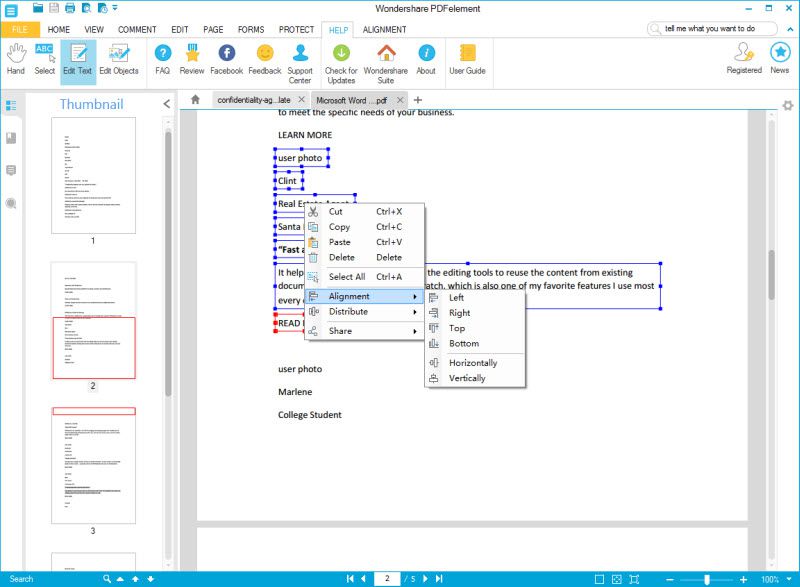Zoom in with the plus button
Viewport: 800px width, 587px height.
pyautogui.click(x=743, y=580)
